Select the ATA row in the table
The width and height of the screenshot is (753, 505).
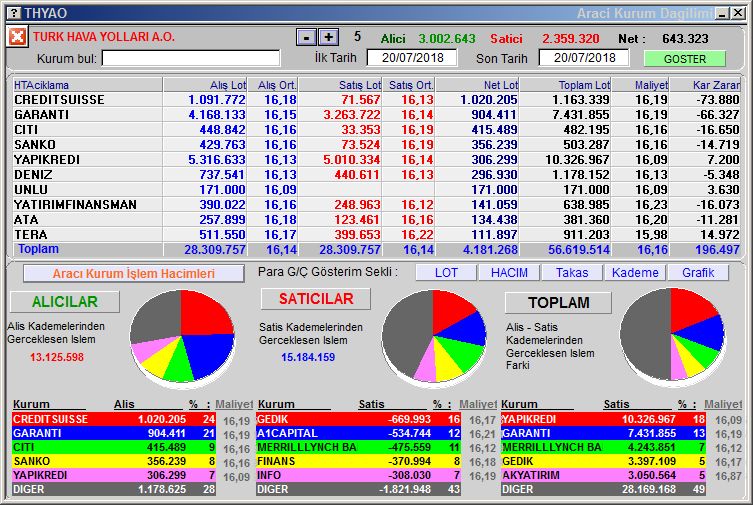point(376,219)
